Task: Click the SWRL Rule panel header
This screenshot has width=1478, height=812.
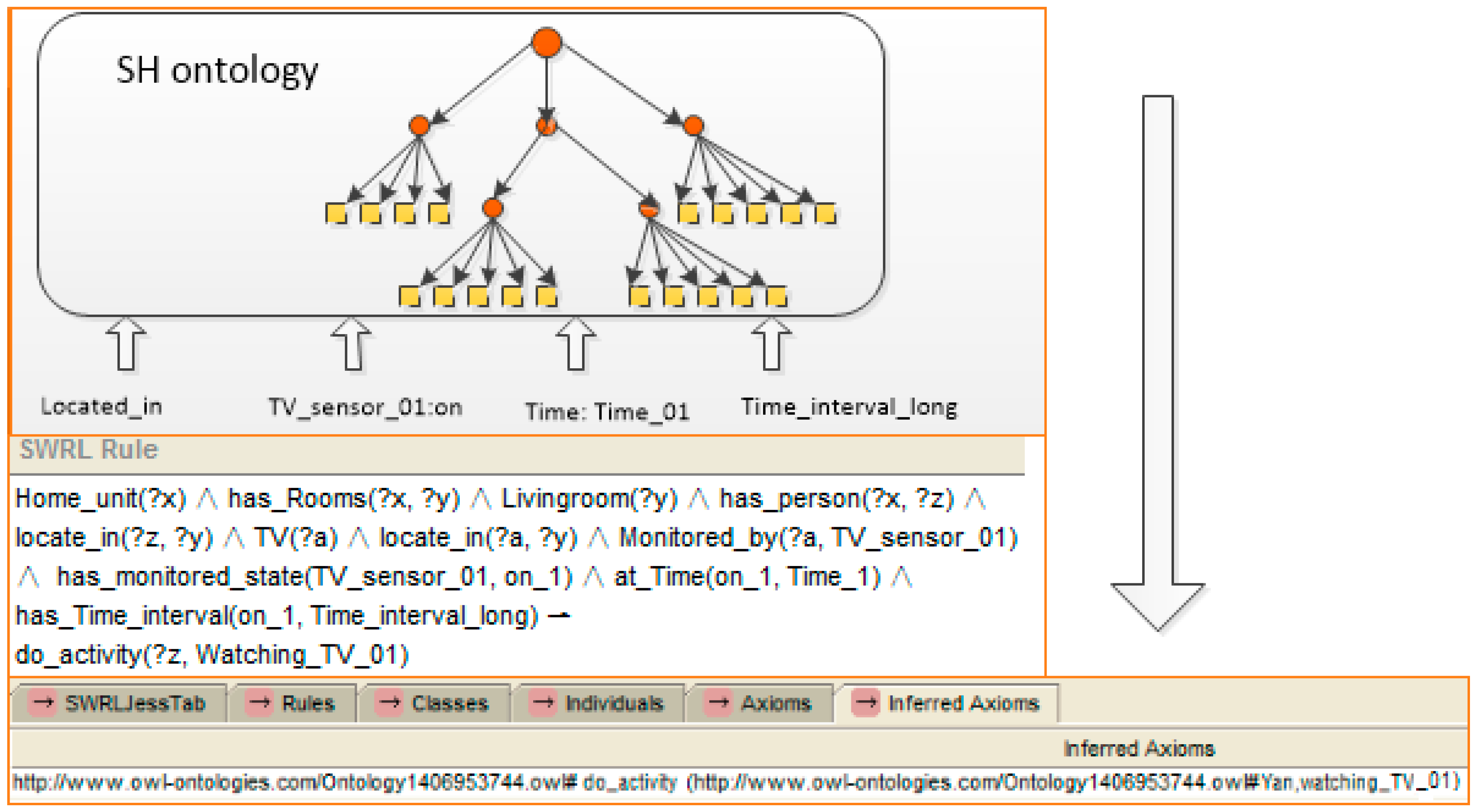Action: (89, 449)
